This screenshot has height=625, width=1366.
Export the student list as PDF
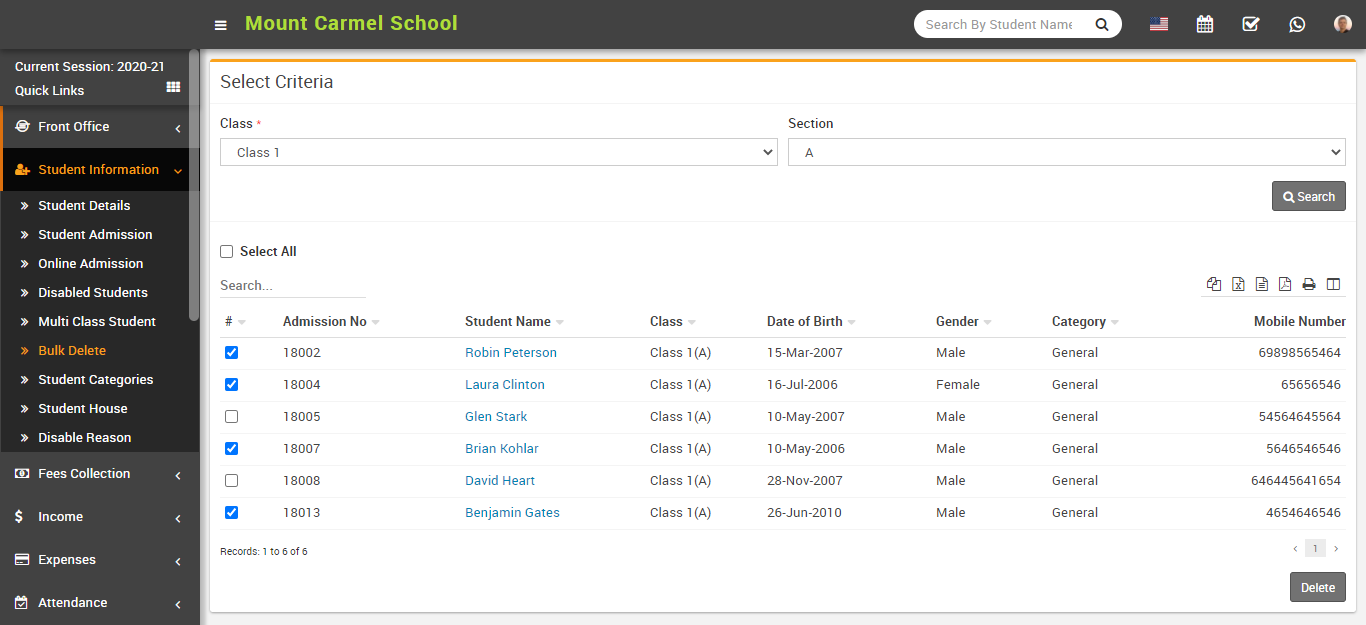[x=1285, y=284]
